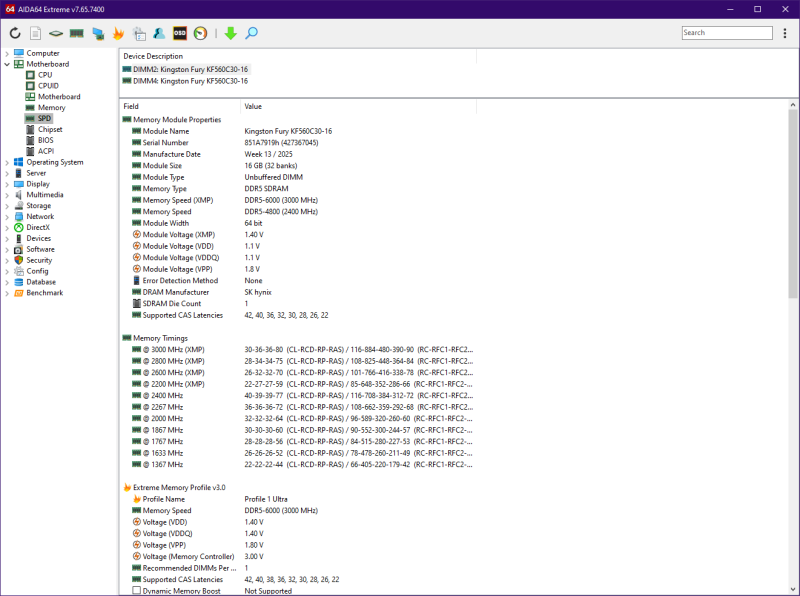Click the vertical scrollbar thumb
This screenshot has width=800, height=596.
coord(792,204)
